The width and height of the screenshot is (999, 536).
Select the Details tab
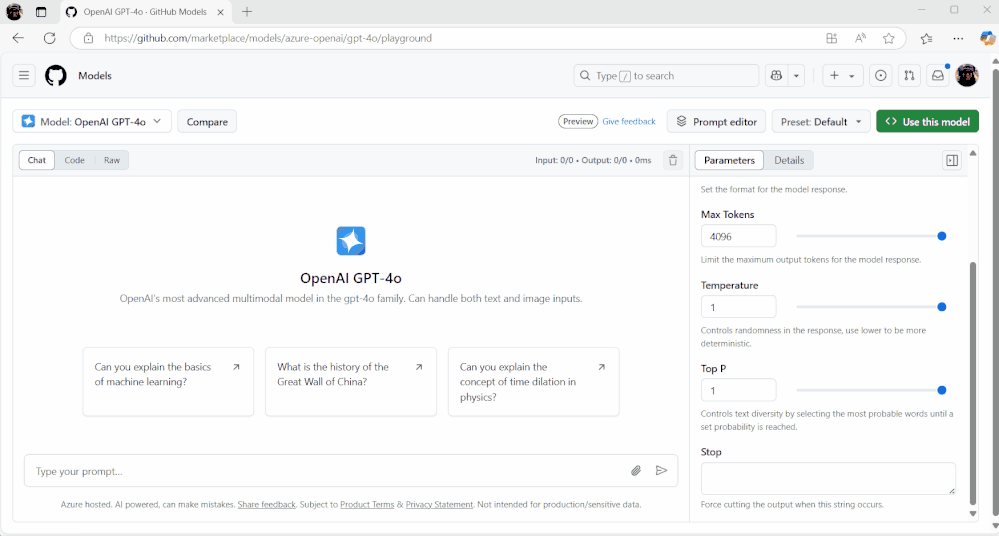click(789, 160)
